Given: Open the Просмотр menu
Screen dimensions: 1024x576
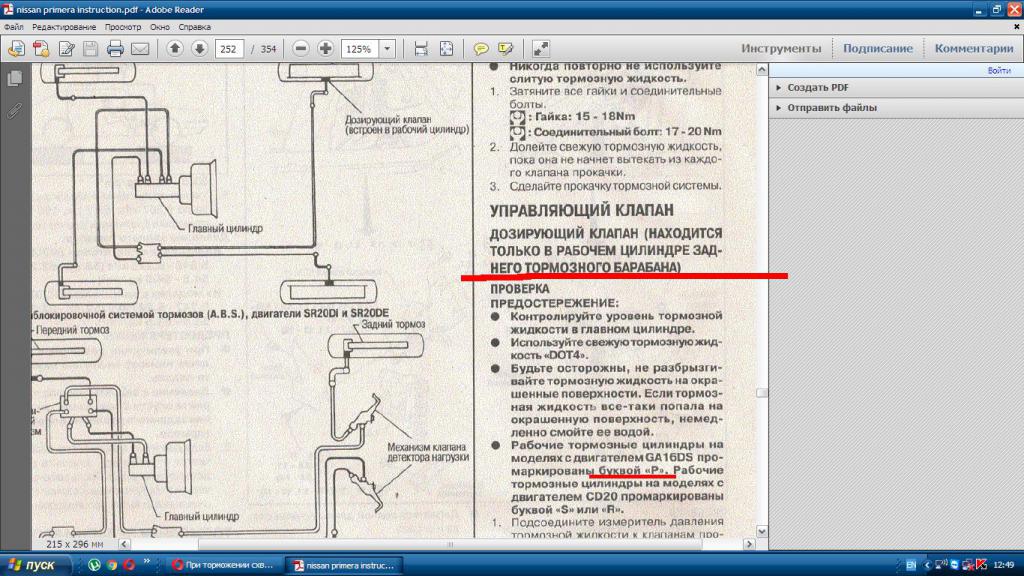Looking at the screenshot, I should [123, 27].
